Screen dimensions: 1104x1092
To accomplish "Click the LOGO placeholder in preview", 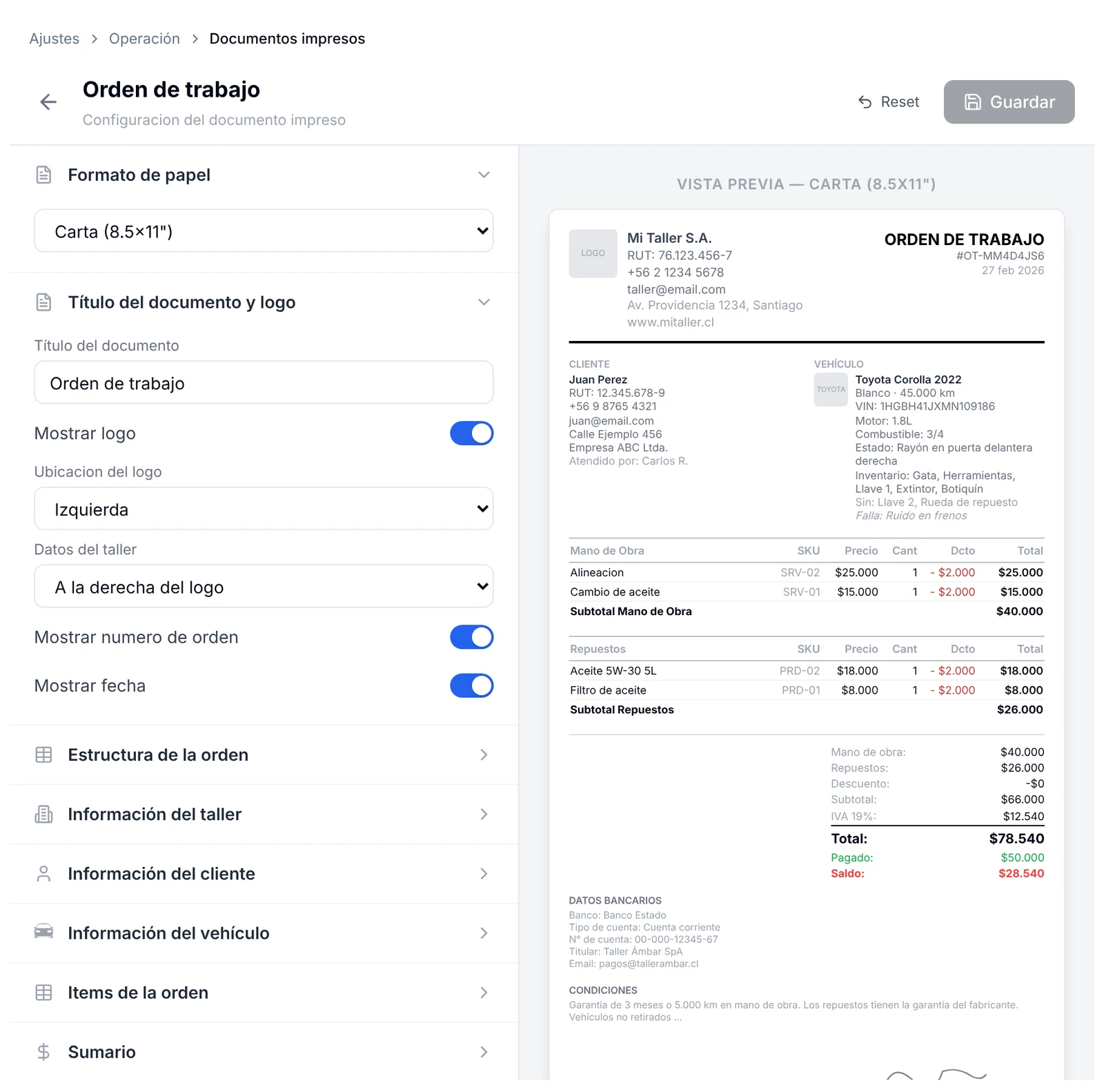I will coord(593,253).
